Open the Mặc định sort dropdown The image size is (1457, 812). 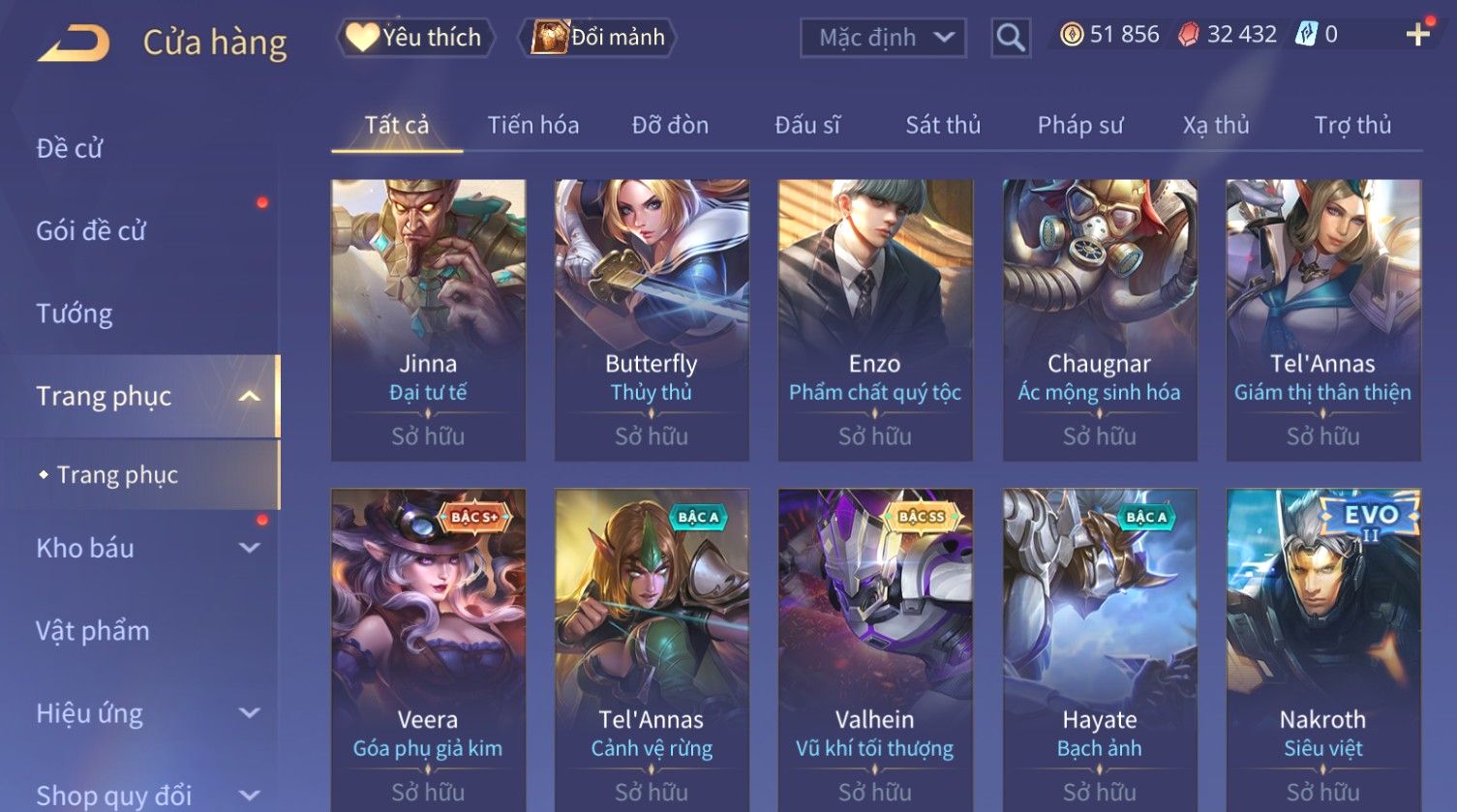tap(883, 38)
